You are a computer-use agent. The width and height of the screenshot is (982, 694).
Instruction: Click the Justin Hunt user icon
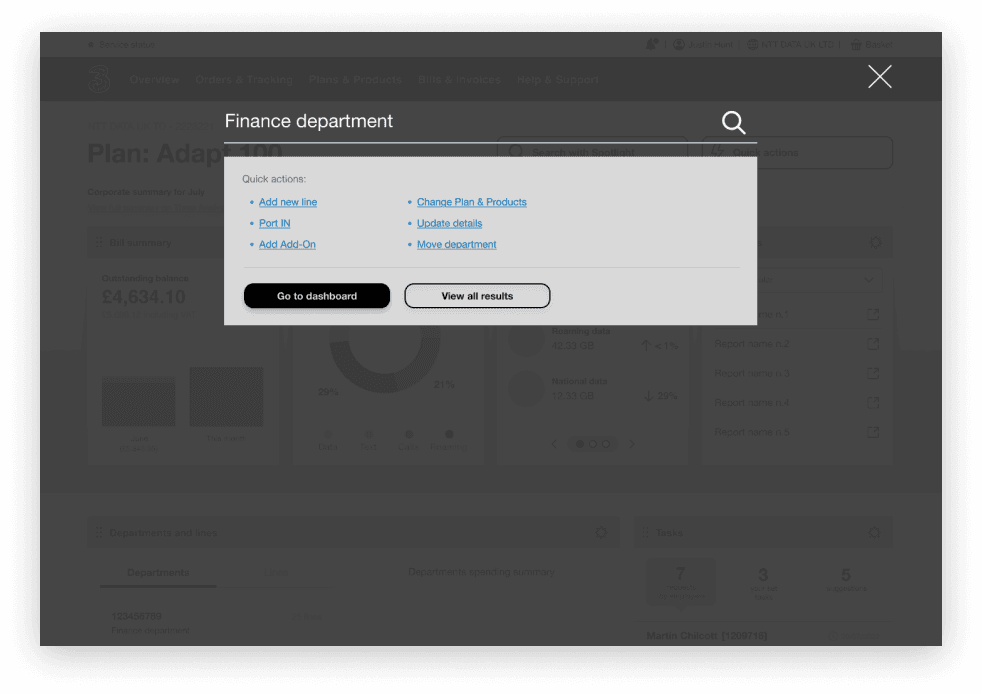679,44
